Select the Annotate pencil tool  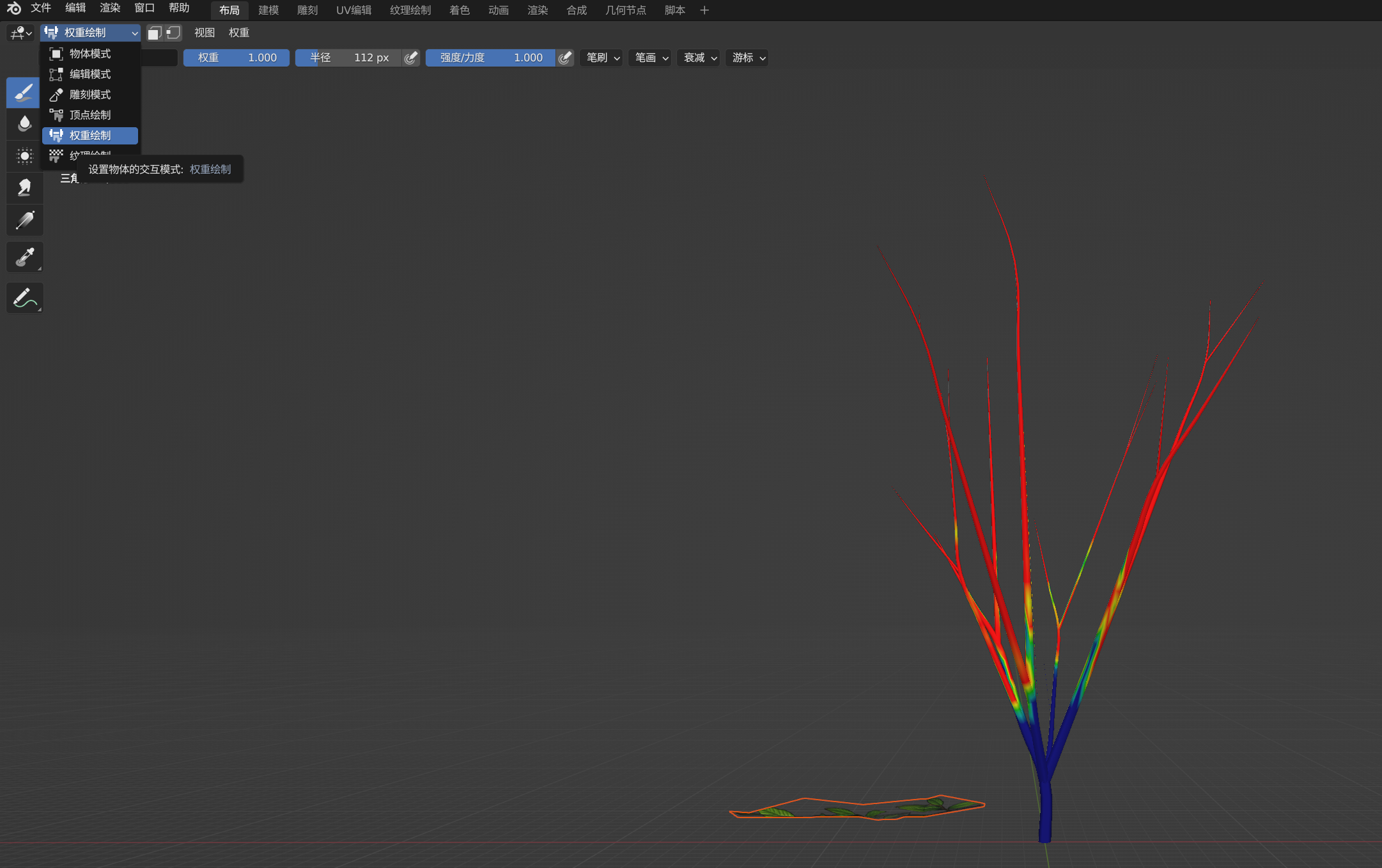coord(24,298)
